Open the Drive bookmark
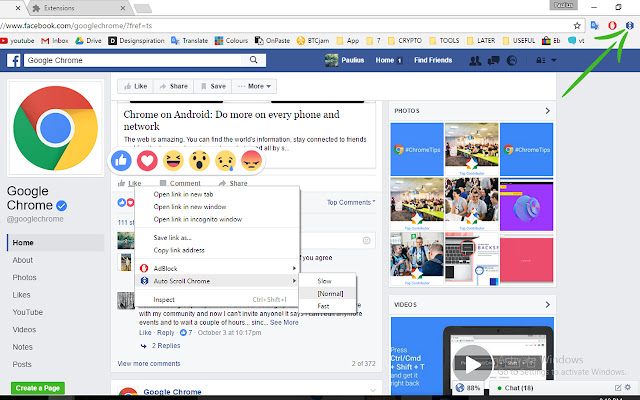The image size is (640, 400). click(88, 40)
